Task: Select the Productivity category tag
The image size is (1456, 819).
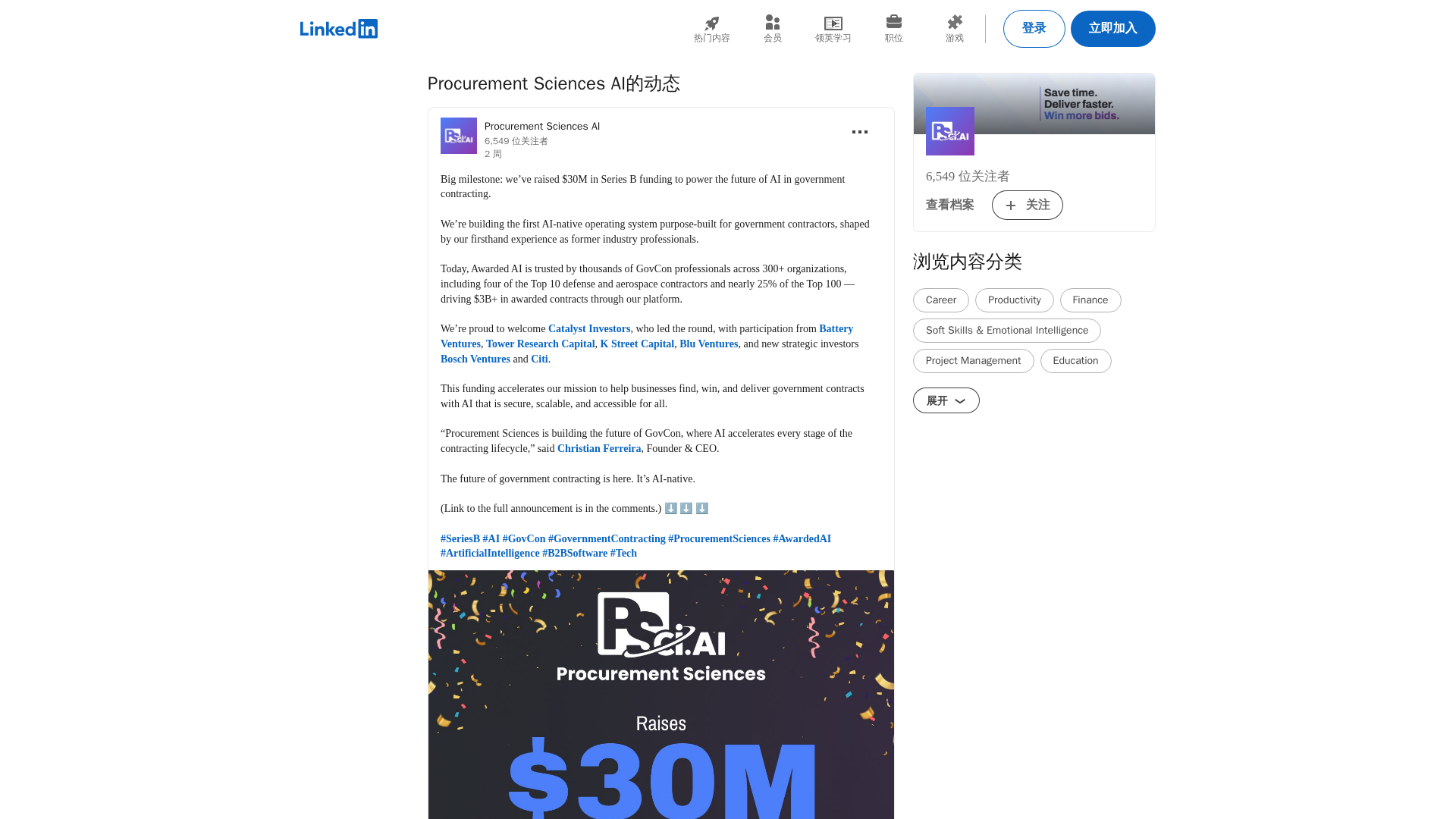Action: tap(1014, 300)
